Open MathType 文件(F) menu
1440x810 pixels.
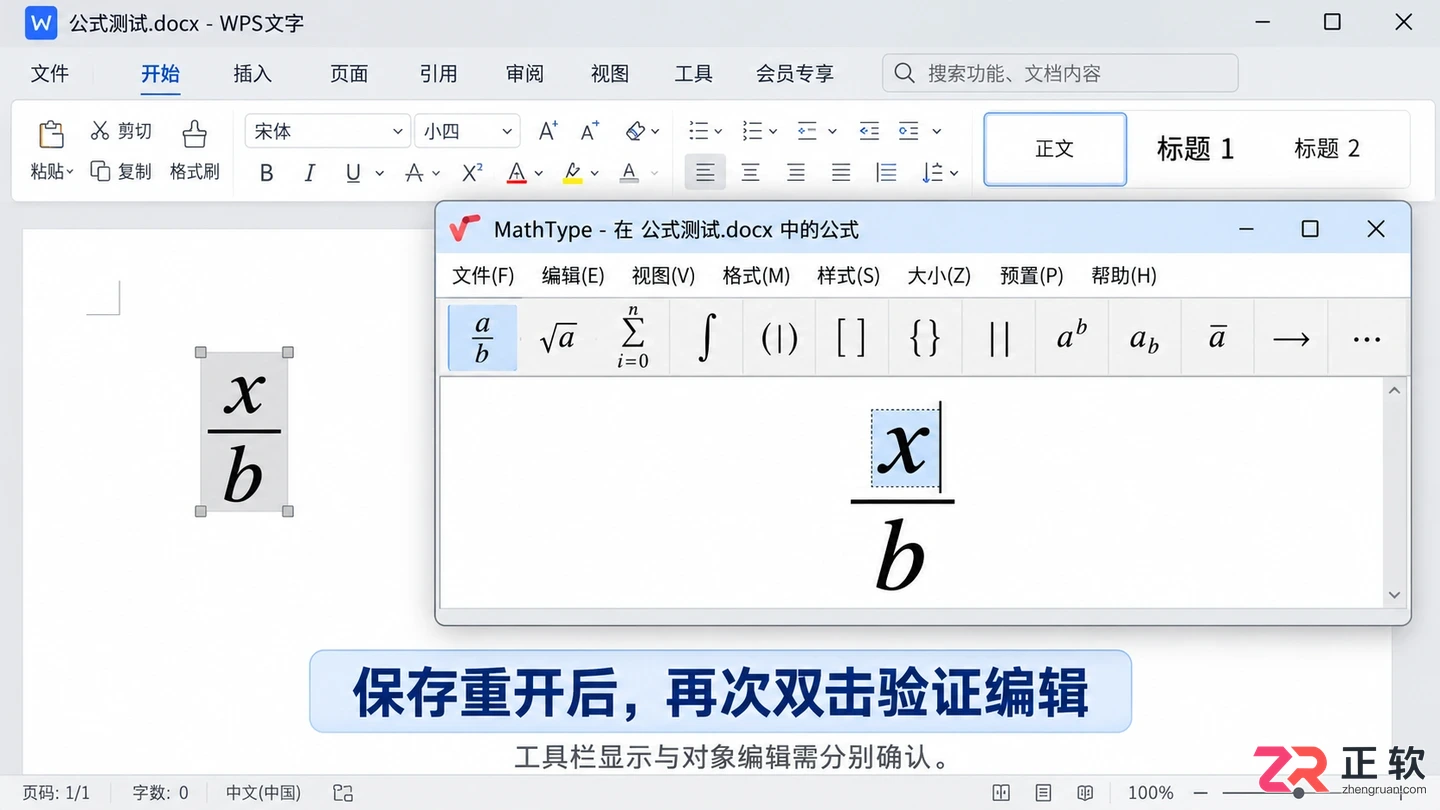click(x=483, y=276)
